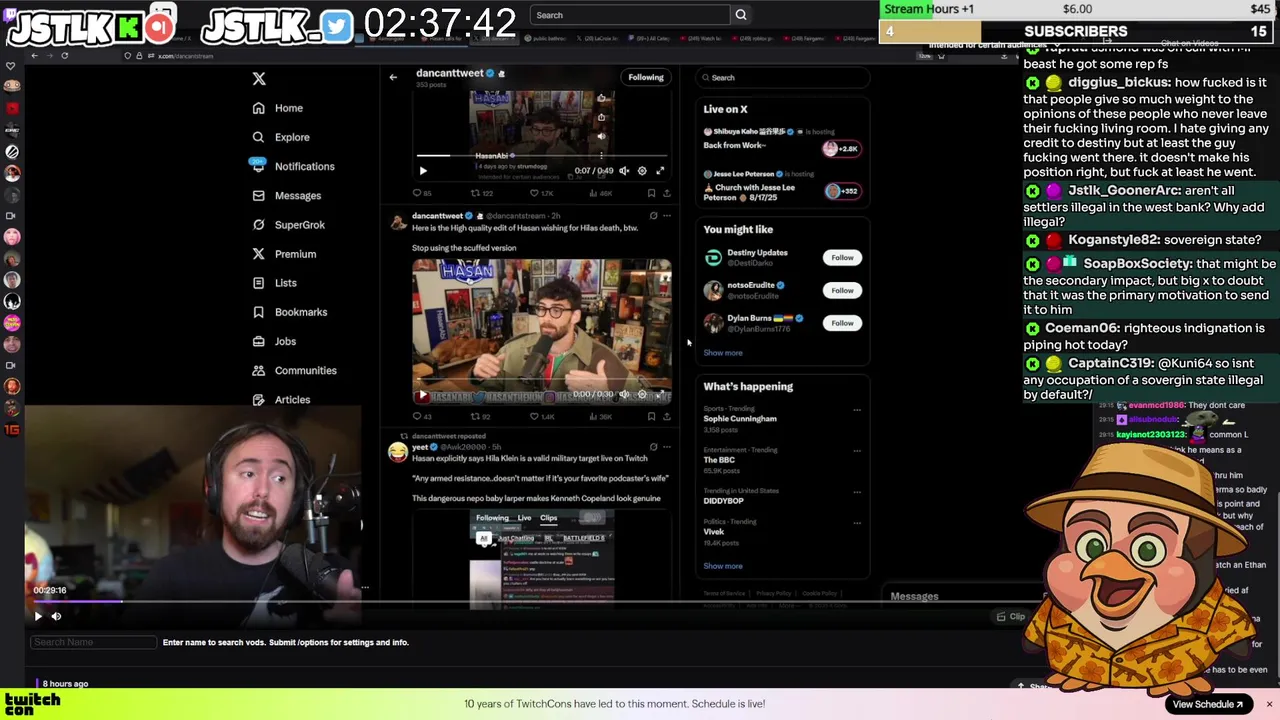
Task: Open Explore in the X sidebar
Action: coord(292,137)
